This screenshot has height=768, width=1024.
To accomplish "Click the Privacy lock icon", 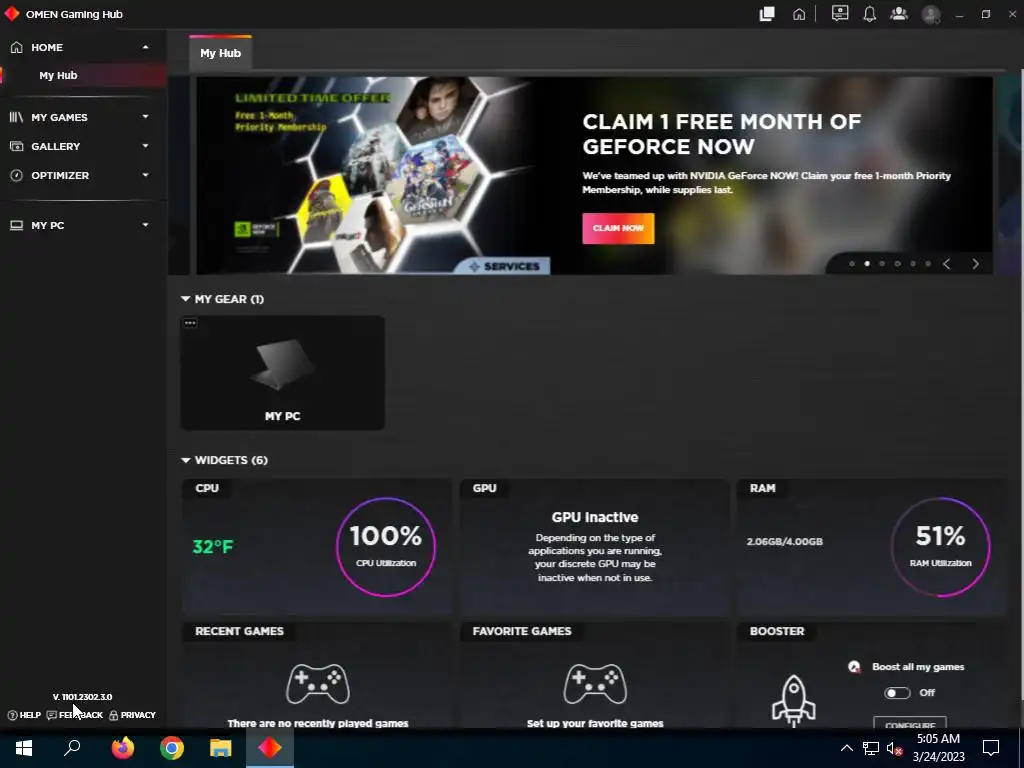I will [114, 715].
